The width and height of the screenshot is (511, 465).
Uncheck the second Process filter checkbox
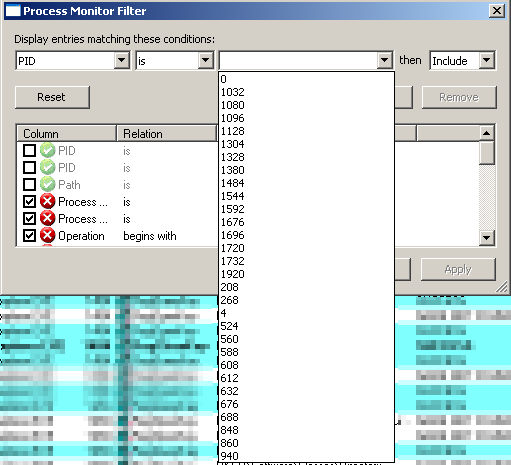pos(29,218)
